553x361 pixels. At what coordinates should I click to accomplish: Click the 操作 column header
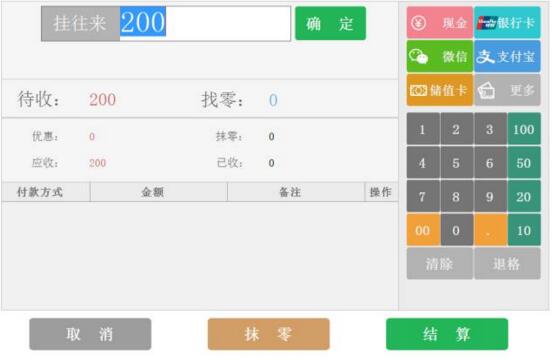point(381,192)
